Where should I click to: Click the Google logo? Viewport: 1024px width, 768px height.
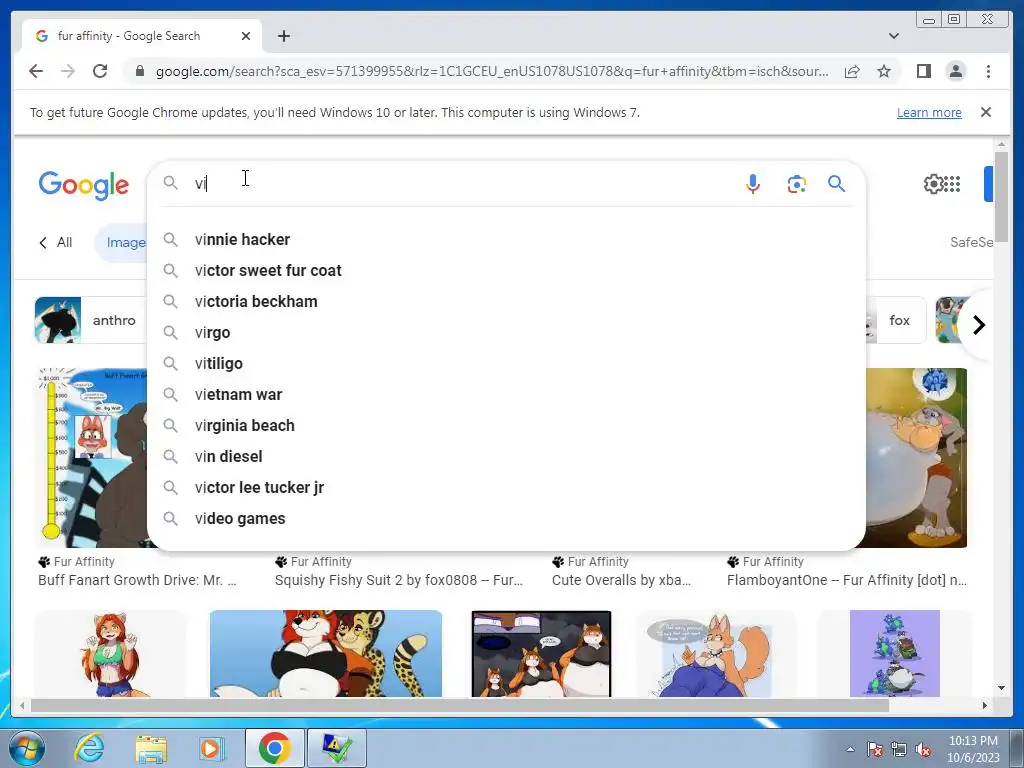pyautogui.click(x=84, y=185)
